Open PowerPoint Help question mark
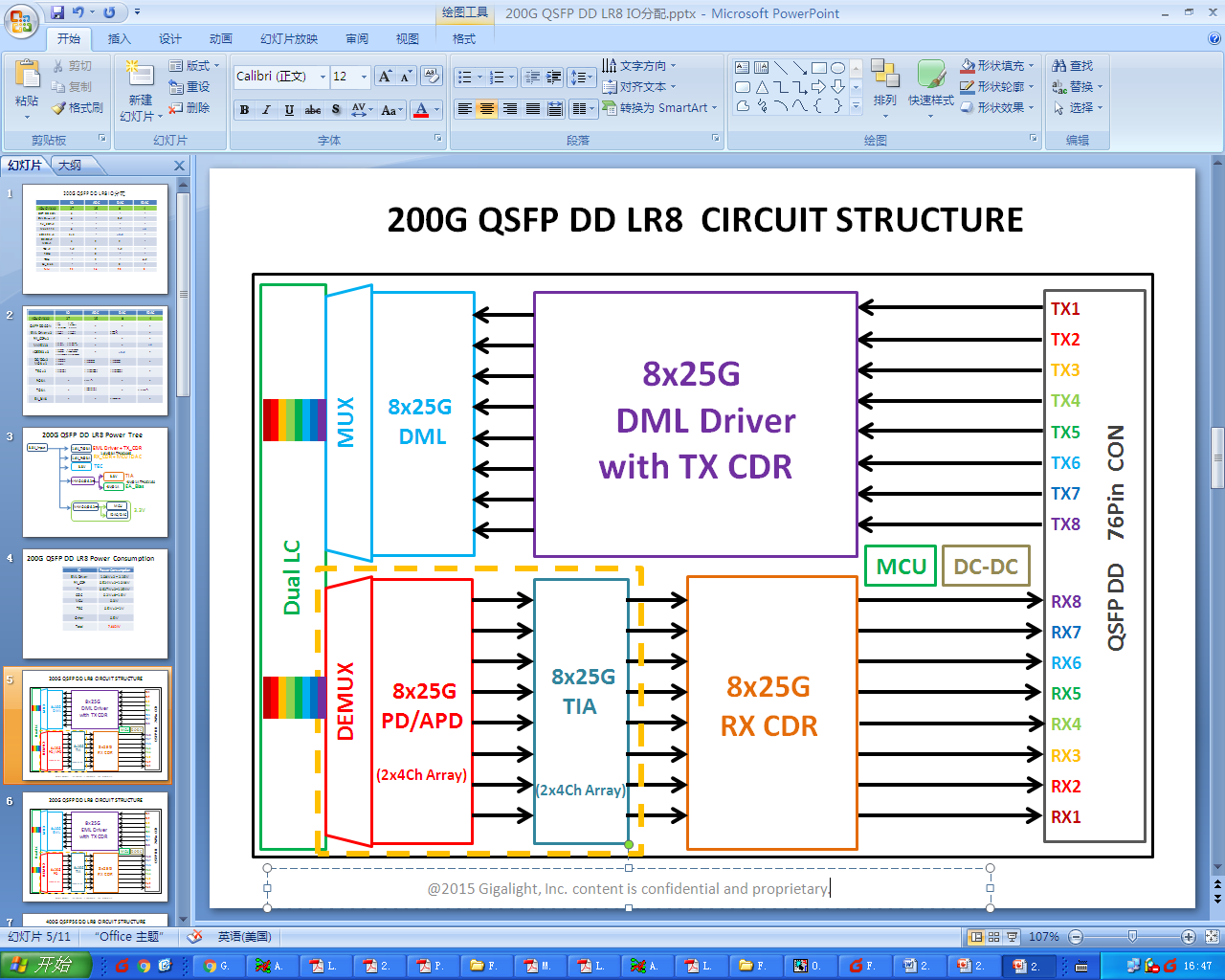This screenshot has width=1225, height=980. pos(1214,38)
